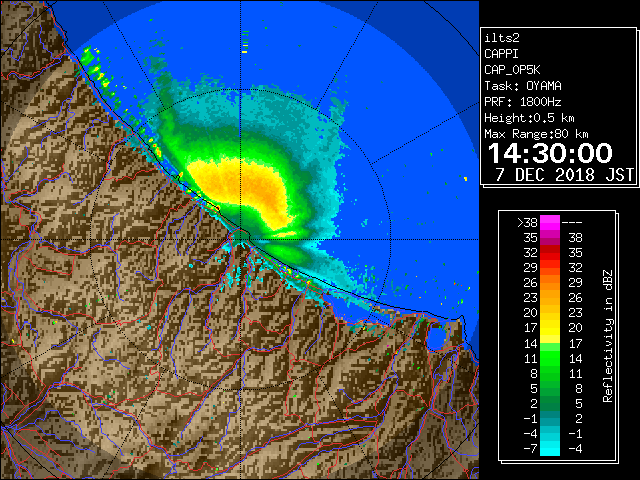640x480 pixels.
Task: Click the small blue lake near the eastern coast
Action: (x=436, y=339)
